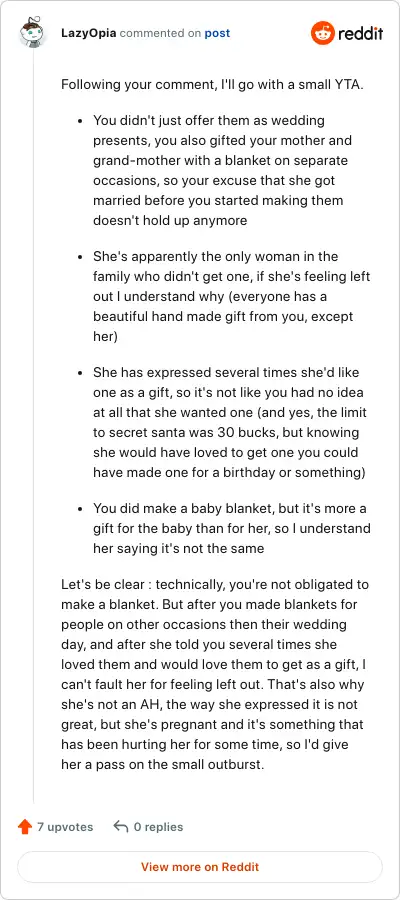400x900 pixels.
Task: Click the 'reddit' wordmark text
Action: tap(360, 33)
